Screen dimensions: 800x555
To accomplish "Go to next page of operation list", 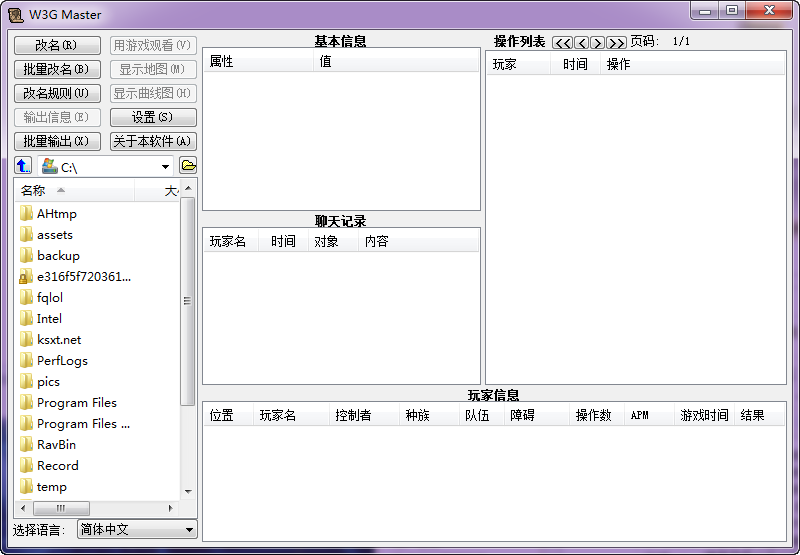I will 597,42.
